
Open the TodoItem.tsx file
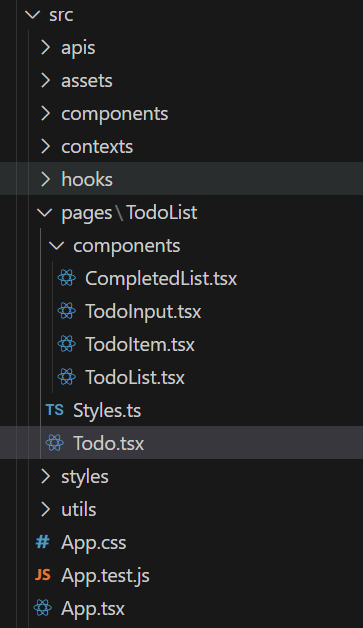tap(140, 344)
